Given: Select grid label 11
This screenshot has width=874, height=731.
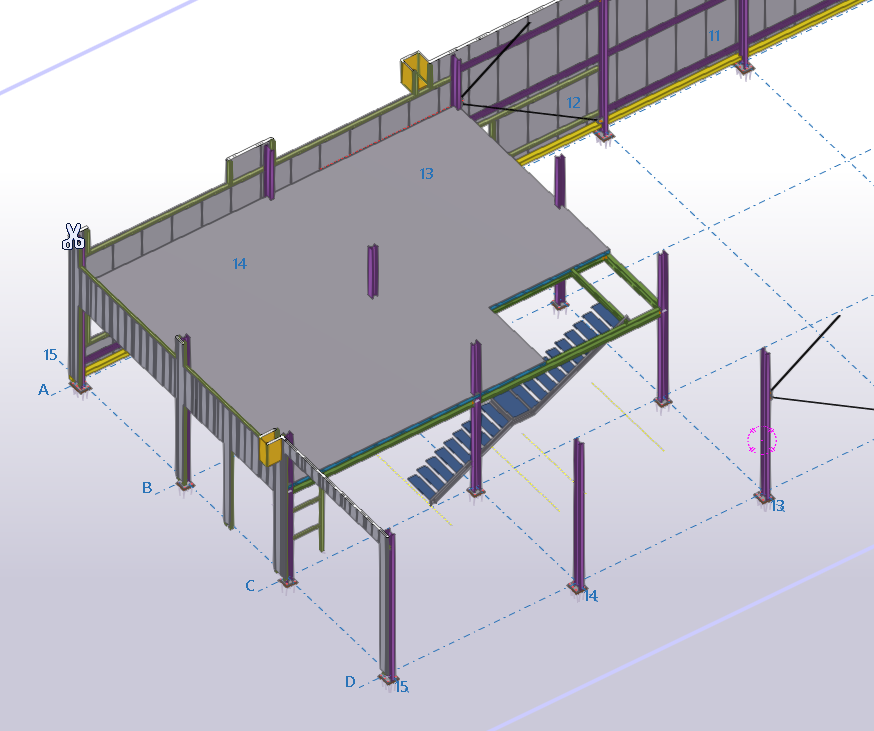Looking at the screenshot, I should click(714, 36).
